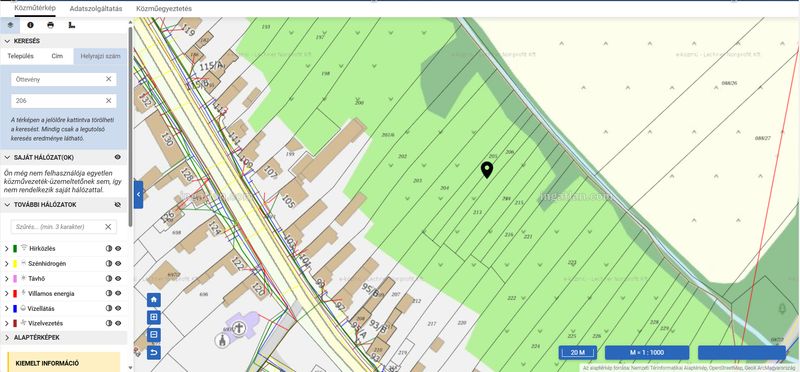This screenshot has width=800, height=372.
Task: Expand the Vízelvezetés layer group
Action: click(7, 323)
